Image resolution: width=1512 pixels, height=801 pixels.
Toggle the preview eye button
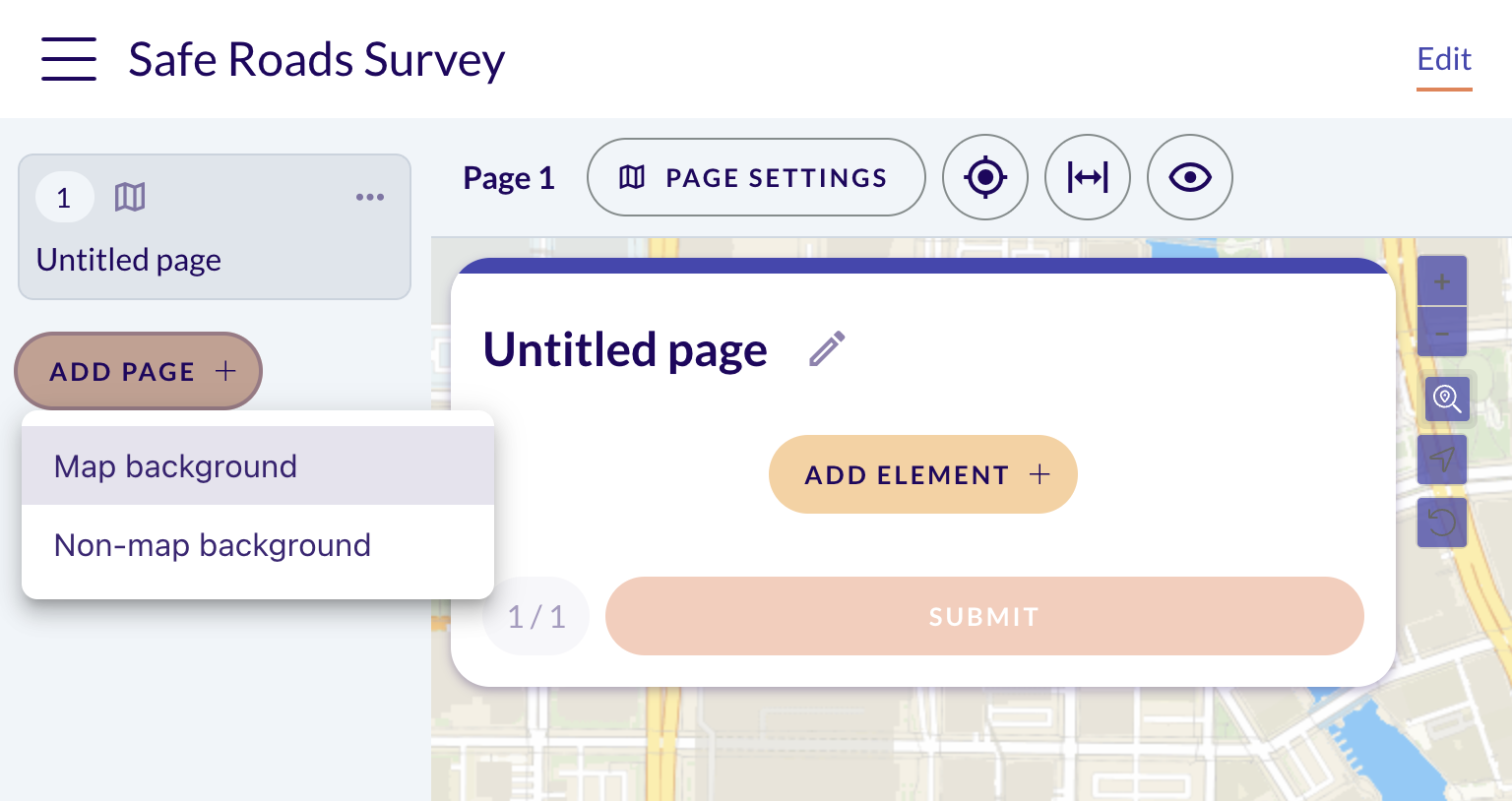pyautogui.click(x=1190, y=177)
